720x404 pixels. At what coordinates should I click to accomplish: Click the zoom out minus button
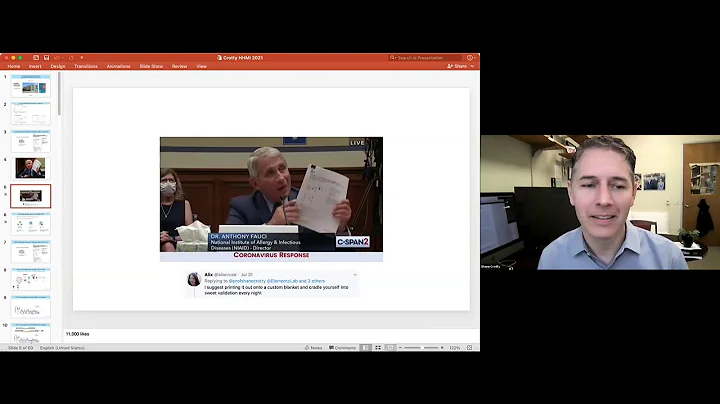(x=400, y=348)
